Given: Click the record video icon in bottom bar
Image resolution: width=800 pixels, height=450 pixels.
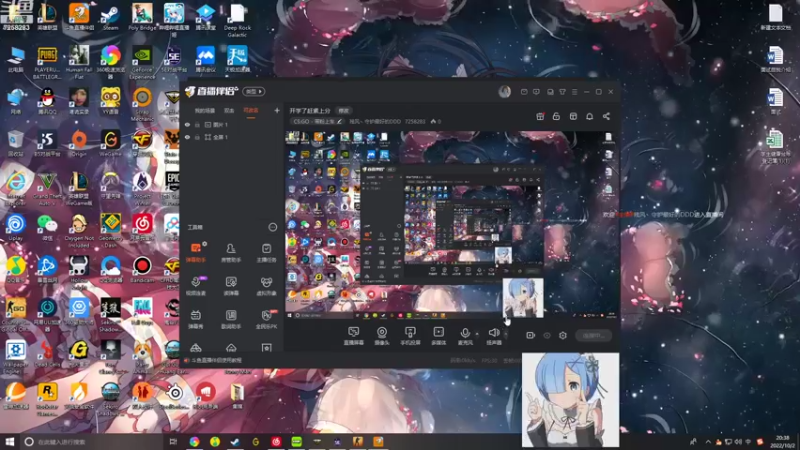Looking at the screenshot, I should pyautogui.click(x=531, y=335).
